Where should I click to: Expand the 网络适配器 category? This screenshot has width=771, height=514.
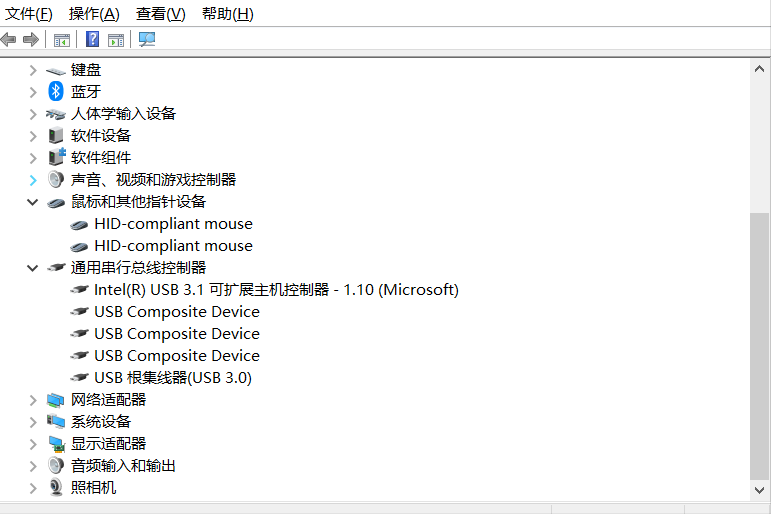(33, 400)
